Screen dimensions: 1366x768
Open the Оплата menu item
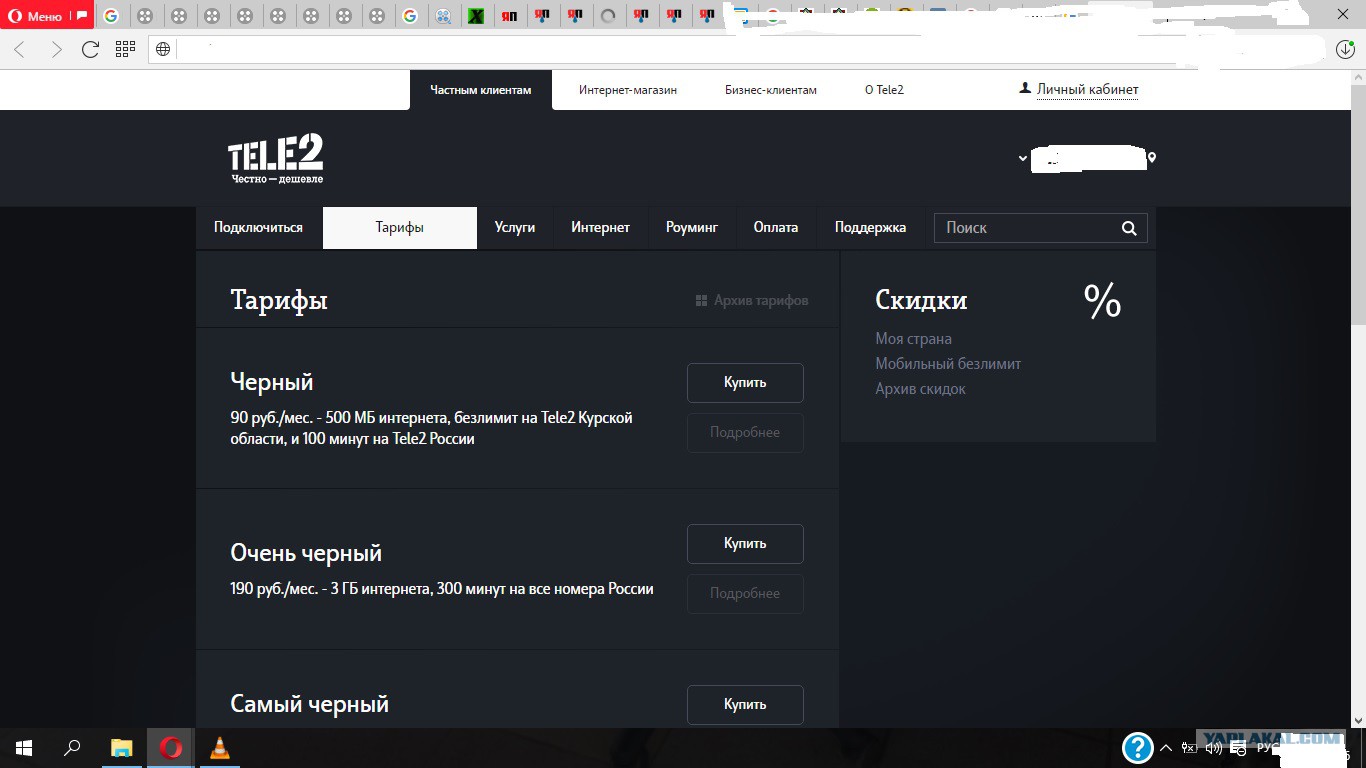click(x=776, y=228)
